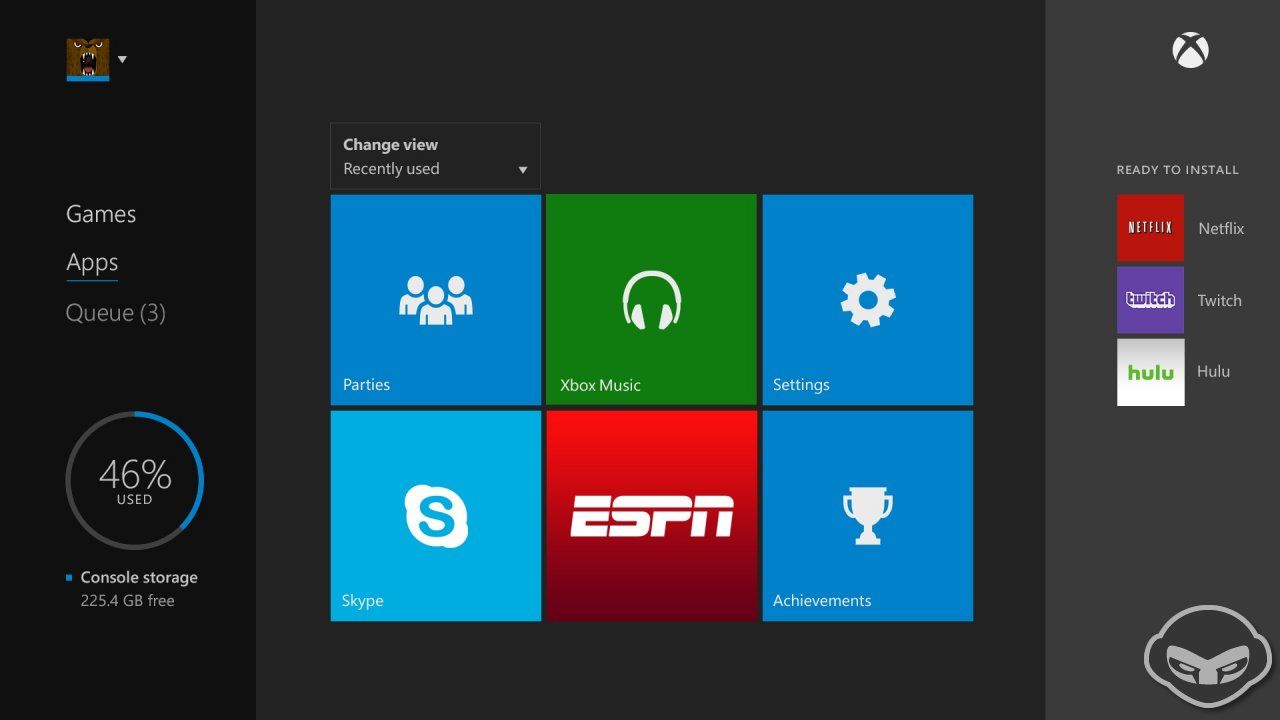1280x720 pixels.
Task: Click the Xbox logo in top right
Action: (x=1190, y=51)
